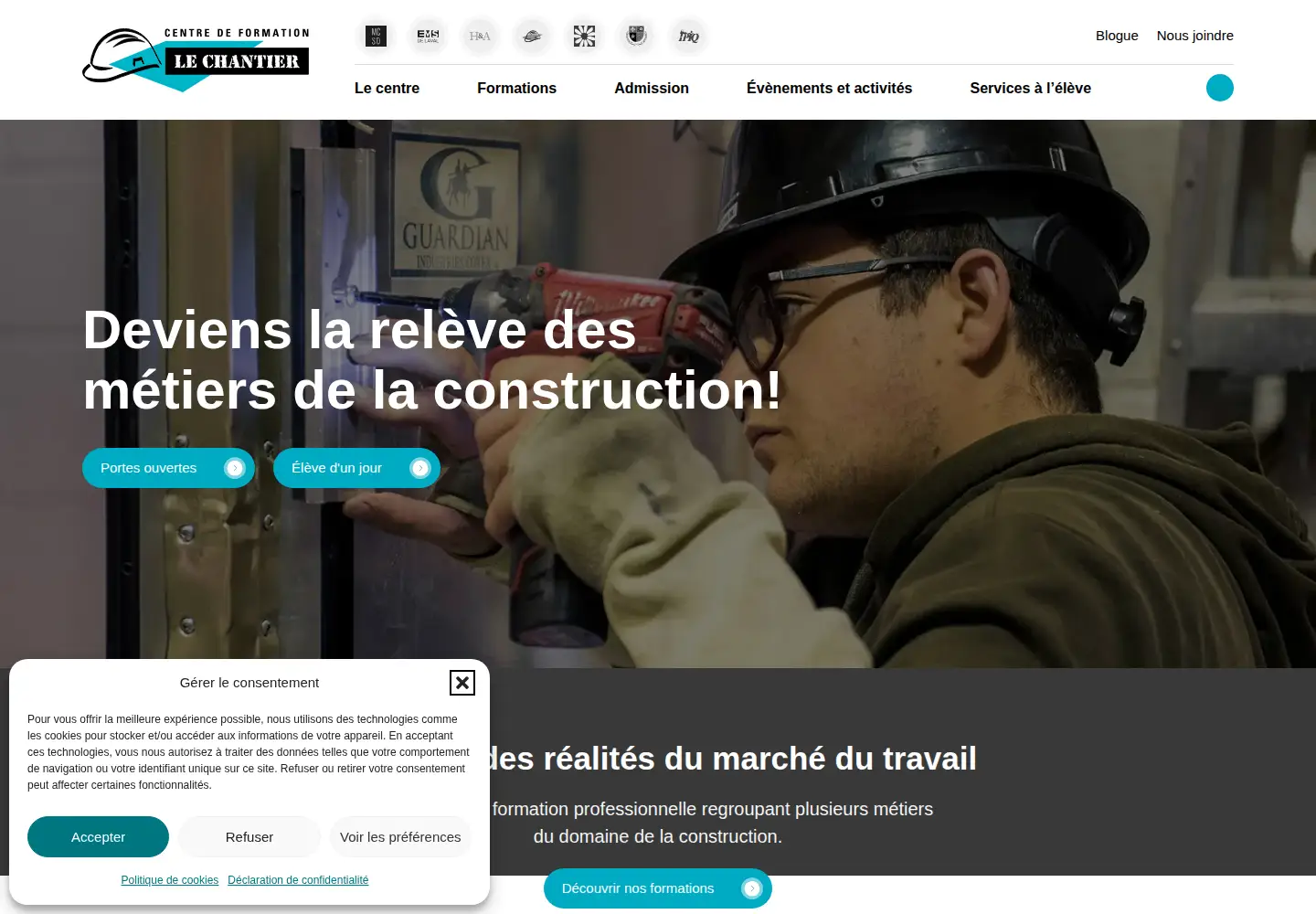
Task: Click the Gérer le consentement title
Action: (x=249, y=683)
